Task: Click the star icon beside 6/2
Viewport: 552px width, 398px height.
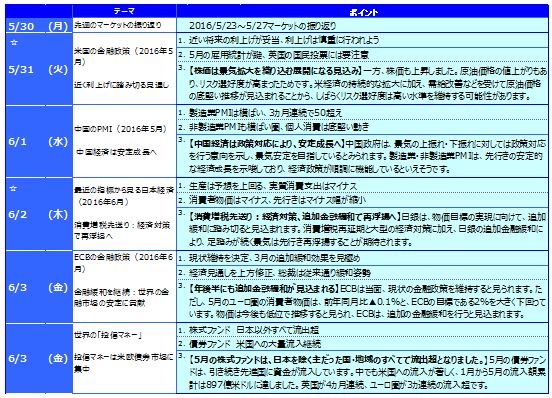Action: tap(13, 189)
